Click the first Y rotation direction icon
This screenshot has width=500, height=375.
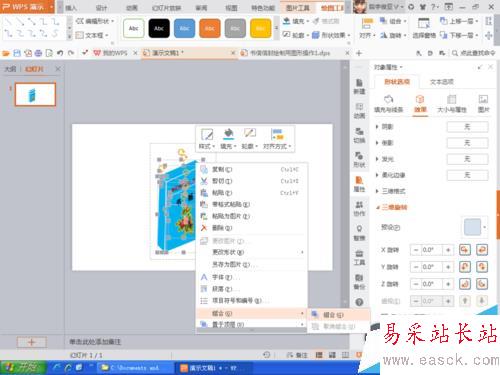[465, 267]
